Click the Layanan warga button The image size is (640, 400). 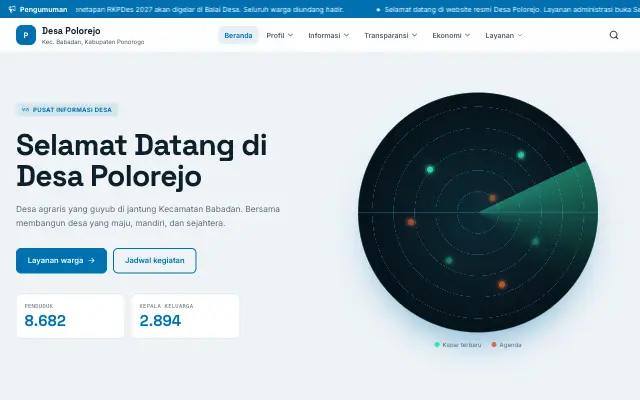coord(61,260)
